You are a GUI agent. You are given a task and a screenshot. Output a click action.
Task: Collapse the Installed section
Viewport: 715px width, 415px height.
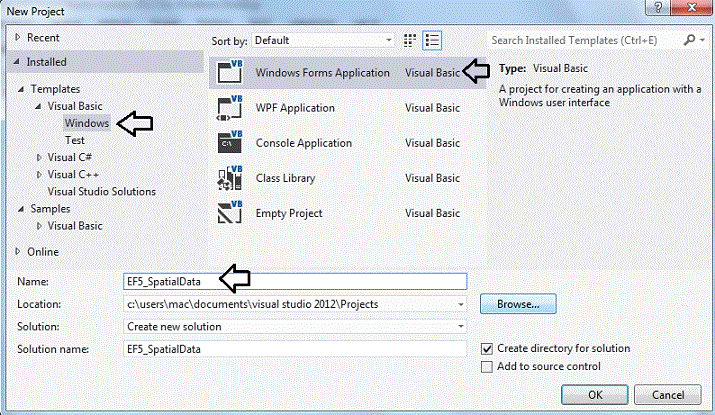click(x=16, y=61)
